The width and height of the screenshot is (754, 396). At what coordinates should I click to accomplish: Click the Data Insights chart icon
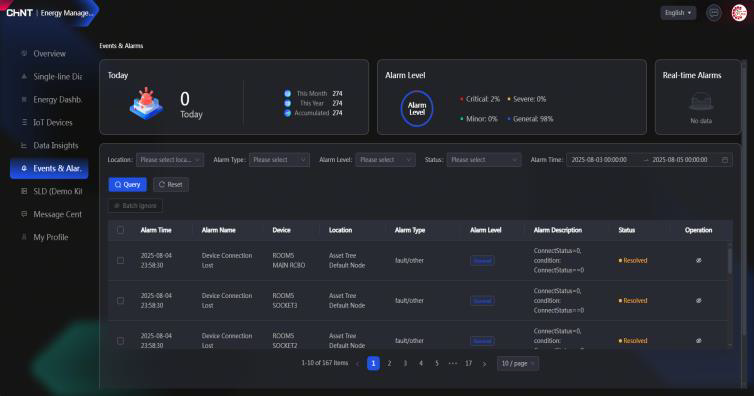coord(24,145)
